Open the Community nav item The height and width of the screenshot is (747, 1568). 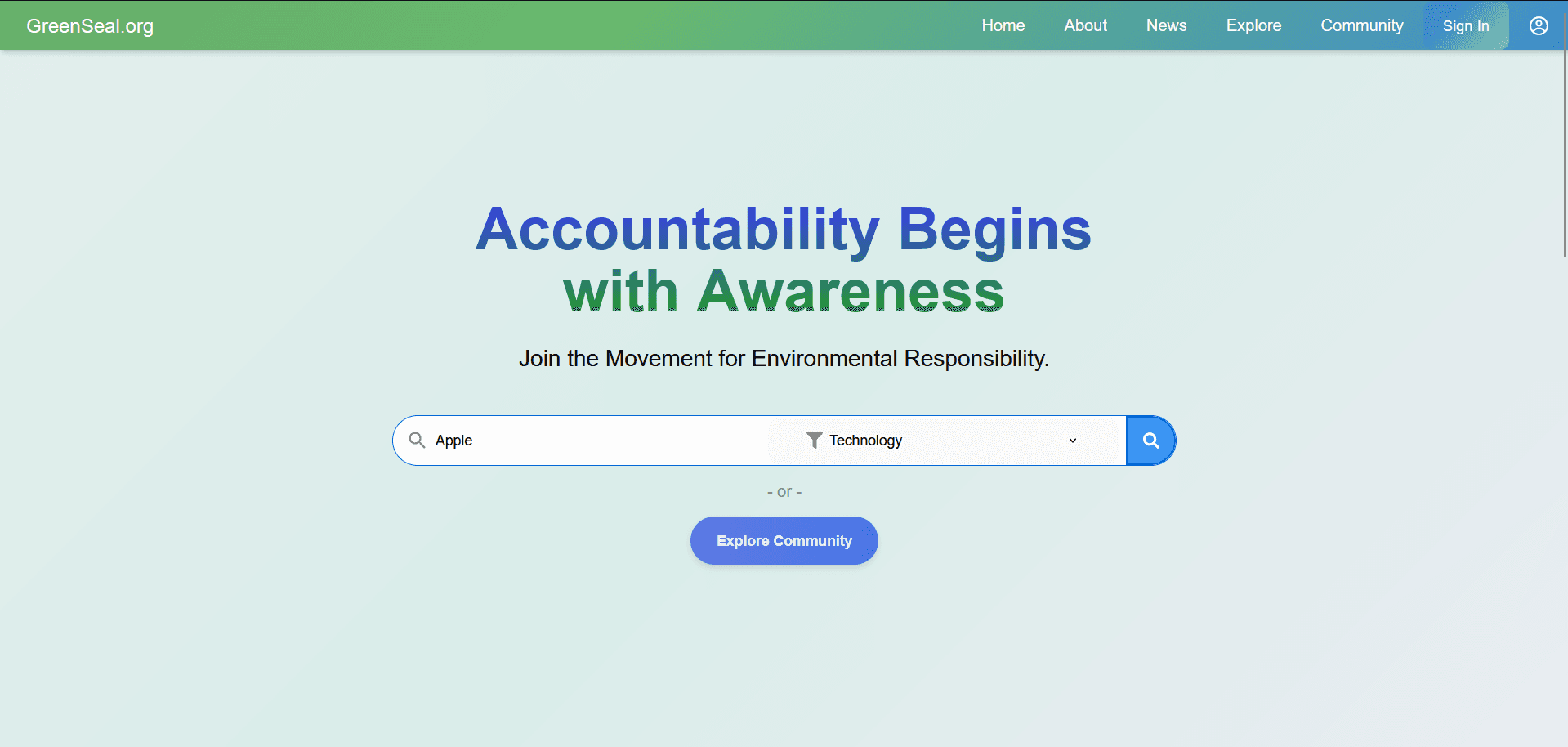coord(1362,25)
